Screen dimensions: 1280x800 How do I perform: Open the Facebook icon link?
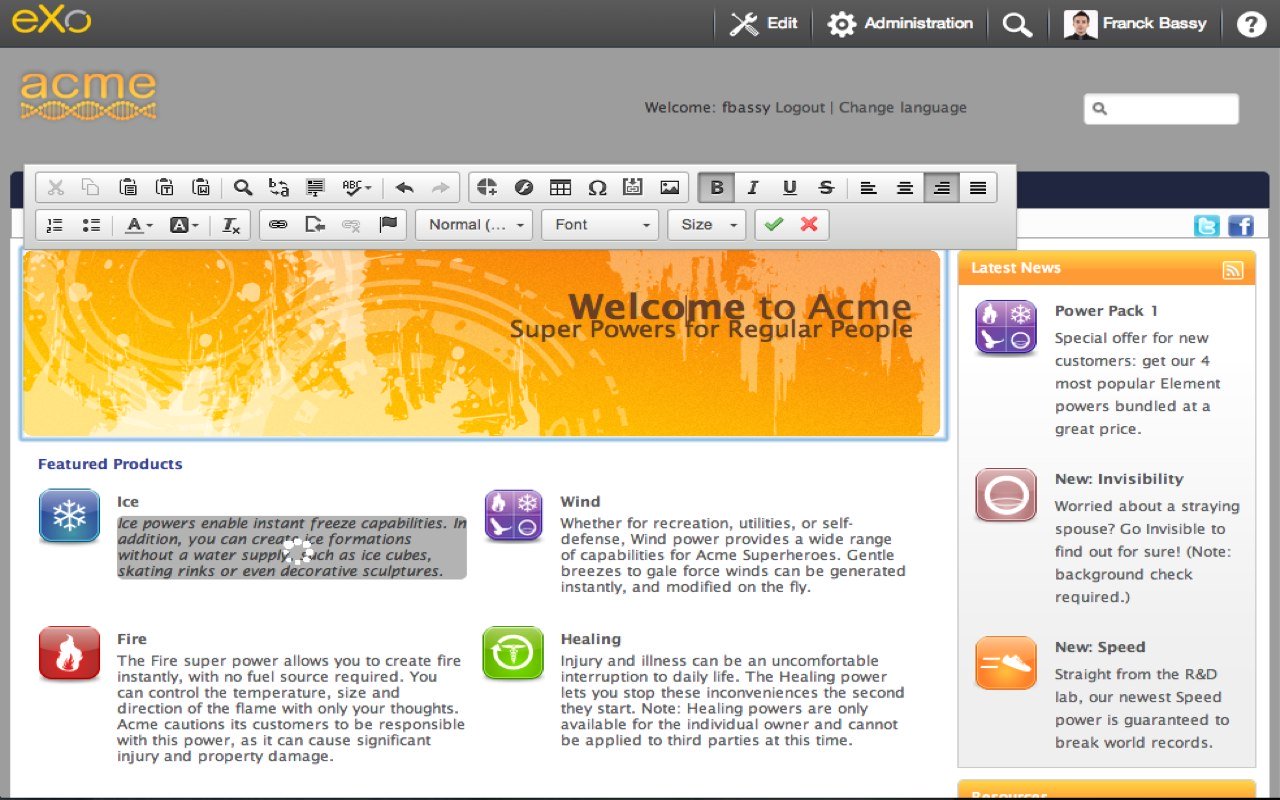click(1241, 226)
